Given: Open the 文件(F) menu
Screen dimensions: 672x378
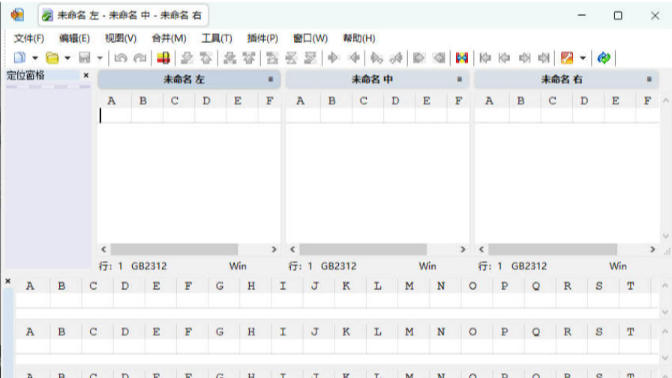Looking at the screenshot, I should tap(29, 38).
